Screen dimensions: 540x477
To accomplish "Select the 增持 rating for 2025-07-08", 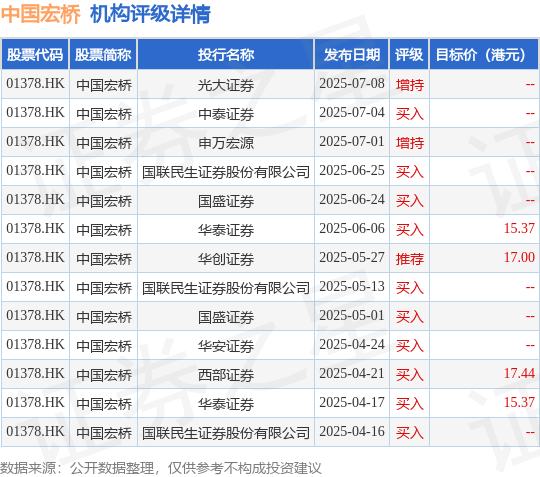I will coord(409,85).
